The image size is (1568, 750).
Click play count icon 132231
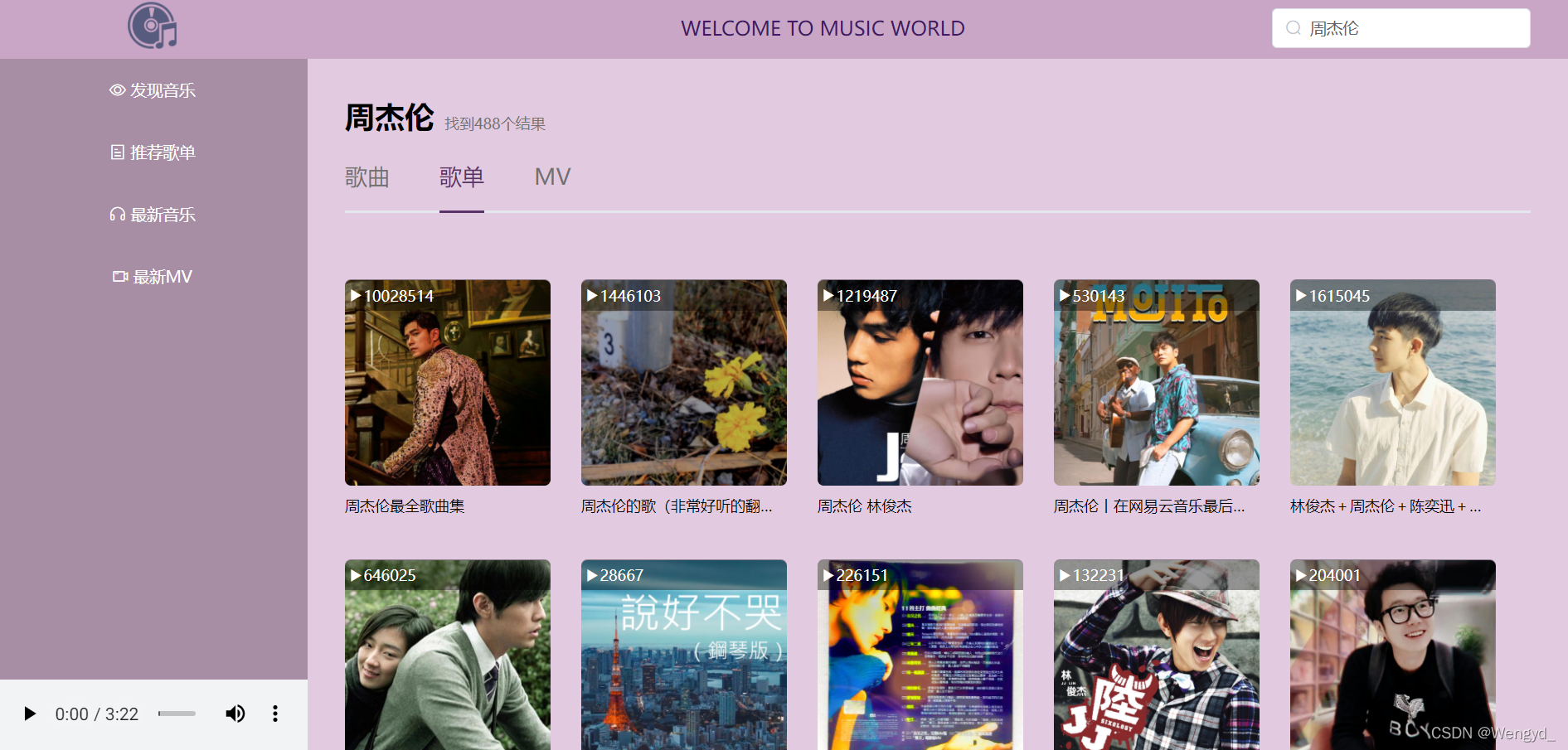(x=1065, y=575)
